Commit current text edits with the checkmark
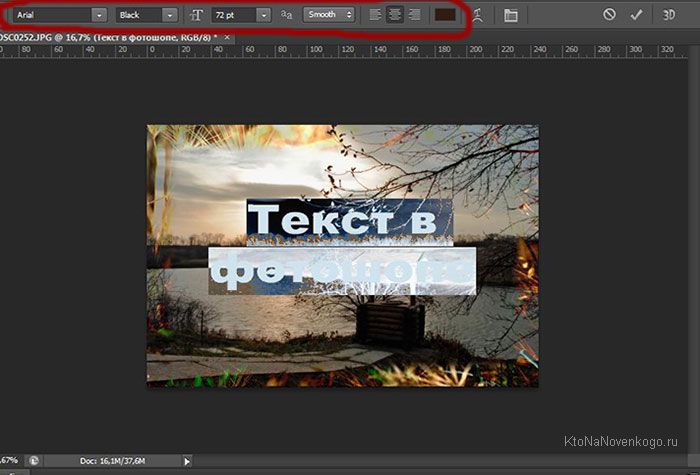Viewport: 700px width, 475px height. (x=636, y=15)
